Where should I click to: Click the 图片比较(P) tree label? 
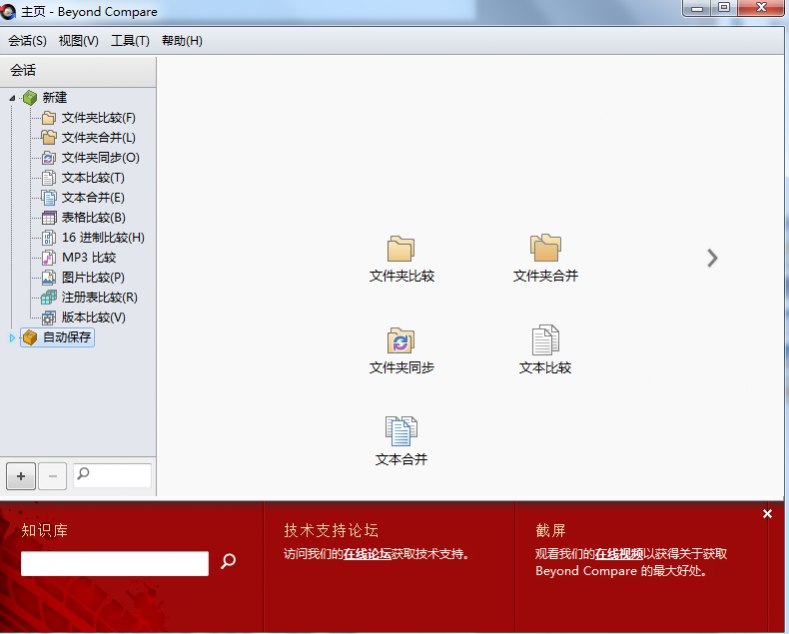[x=93, y=277]
